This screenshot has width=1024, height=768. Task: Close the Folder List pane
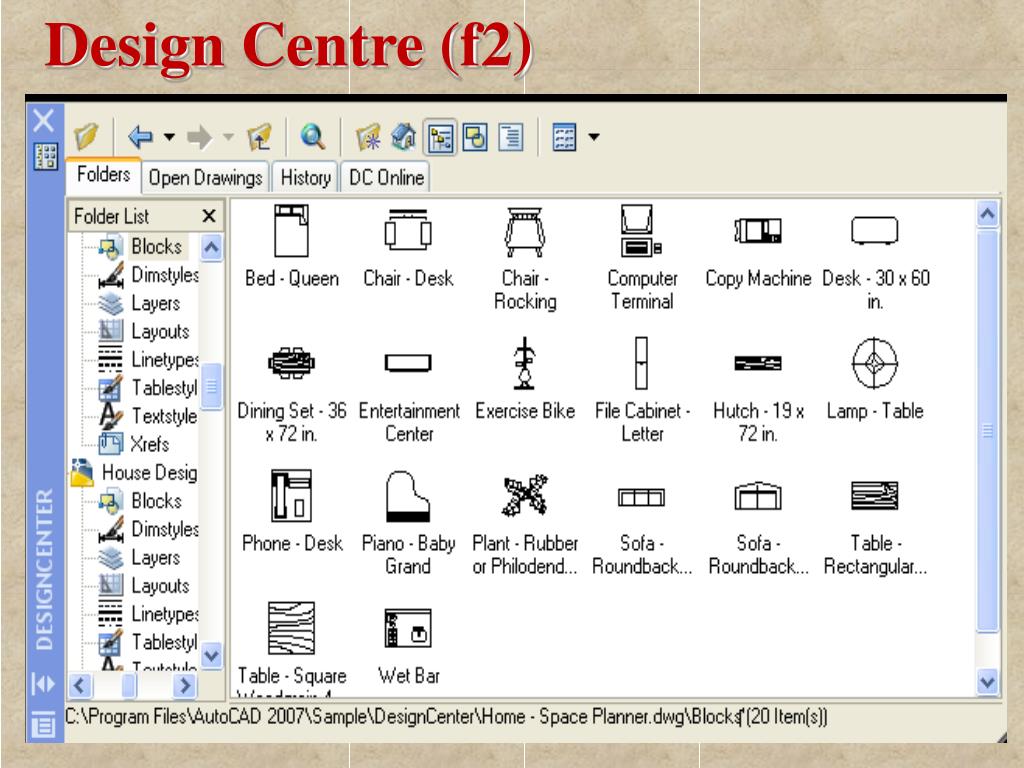[209, 216]
